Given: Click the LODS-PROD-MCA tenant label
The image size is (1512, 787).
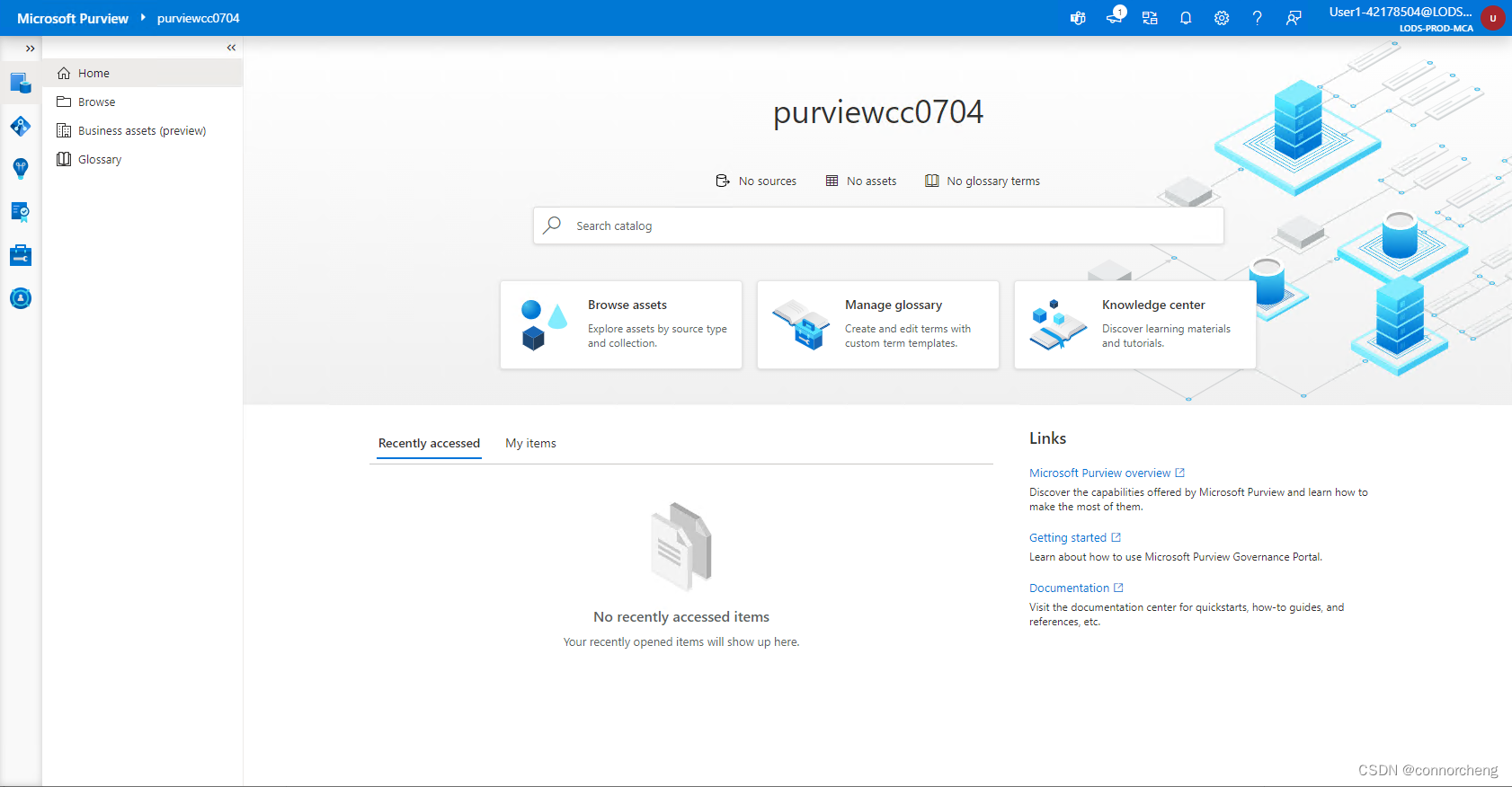Looking at the screenshot, I should (1436, 28).
